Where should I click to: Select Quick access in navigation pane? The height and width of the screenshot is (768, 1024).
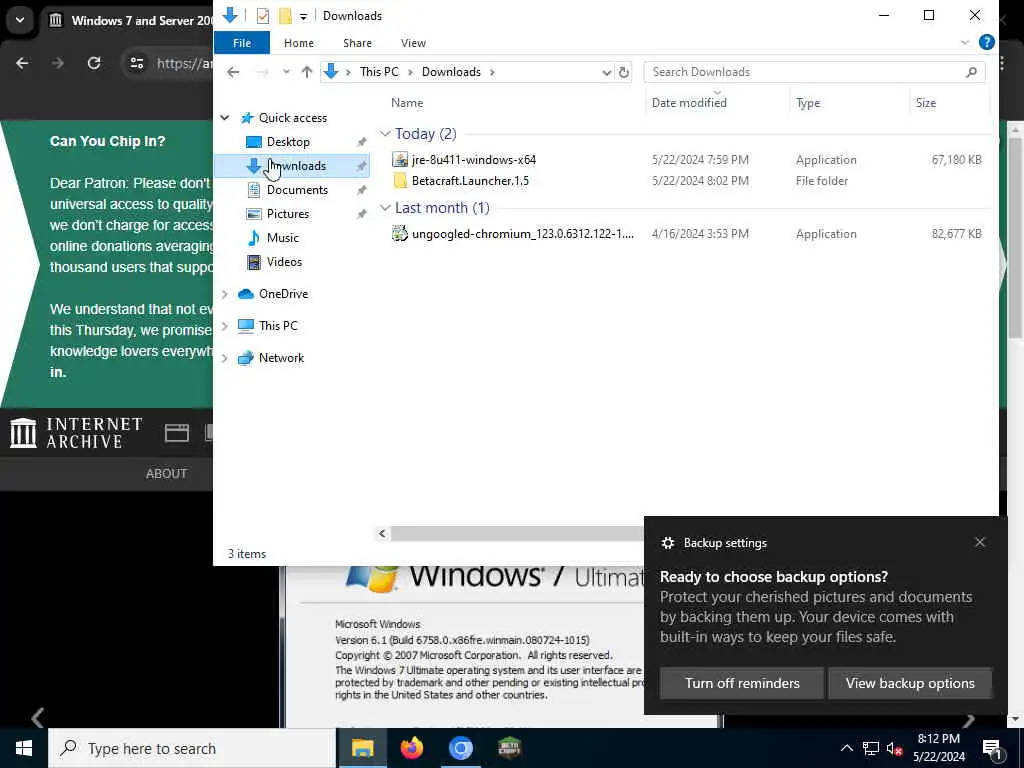[293, 118]
